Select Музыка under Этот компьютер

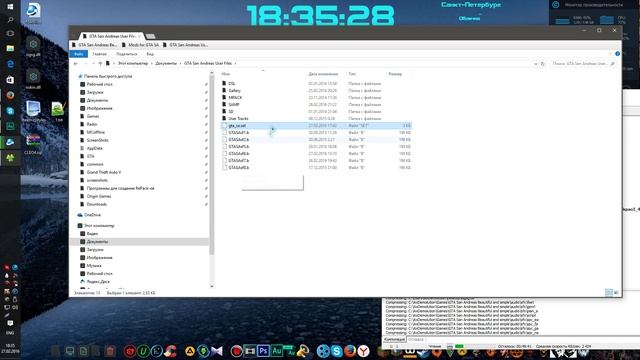(93, 266)
